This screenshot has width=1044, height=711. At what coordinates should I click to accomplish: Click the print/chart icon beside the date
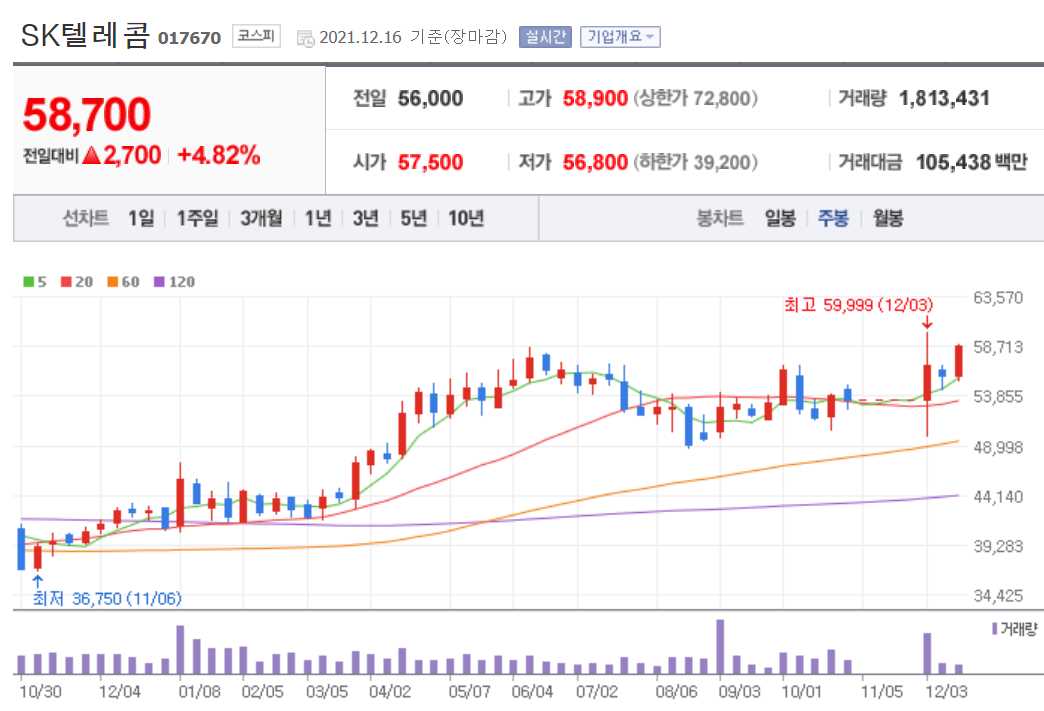coord(305,36)
